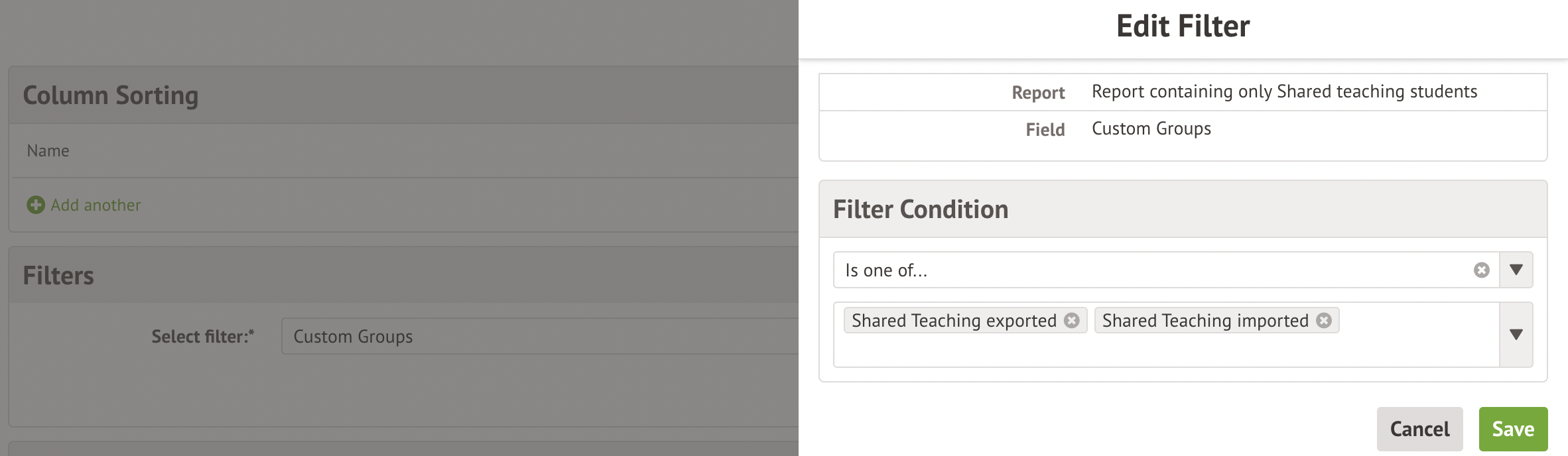Cancel editing the filter
The width and height of the screenshot is (1568, 456).
(x=1419, y=429)
